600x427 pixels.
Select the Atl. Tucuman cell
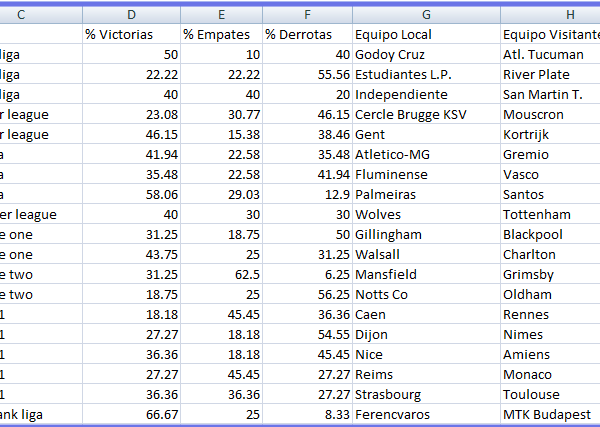(x=550, y=54)
